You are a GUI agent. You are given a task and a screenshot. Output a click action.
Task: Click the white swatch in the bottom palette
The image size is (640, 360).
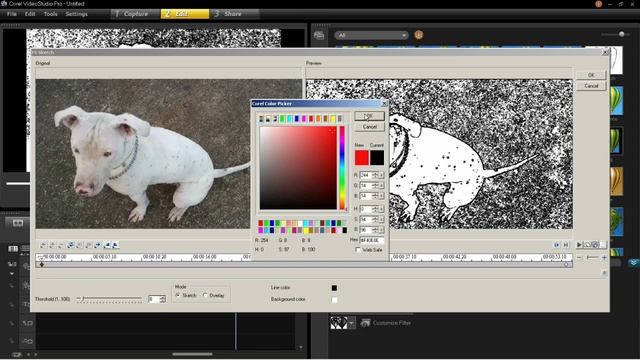coord(300,223)
